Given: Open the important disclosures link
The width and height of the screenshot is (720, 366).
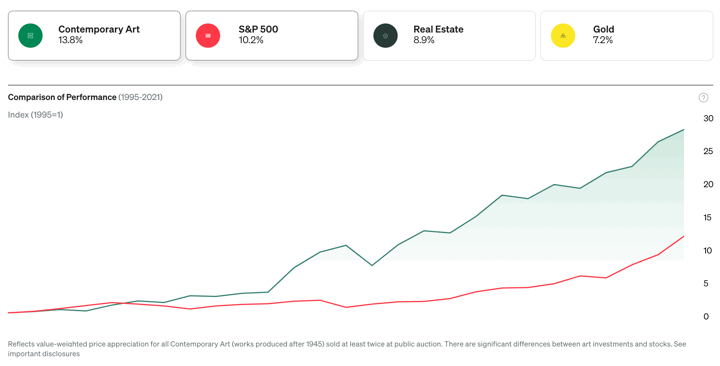Looking at the screenshot, I should 44,354.
